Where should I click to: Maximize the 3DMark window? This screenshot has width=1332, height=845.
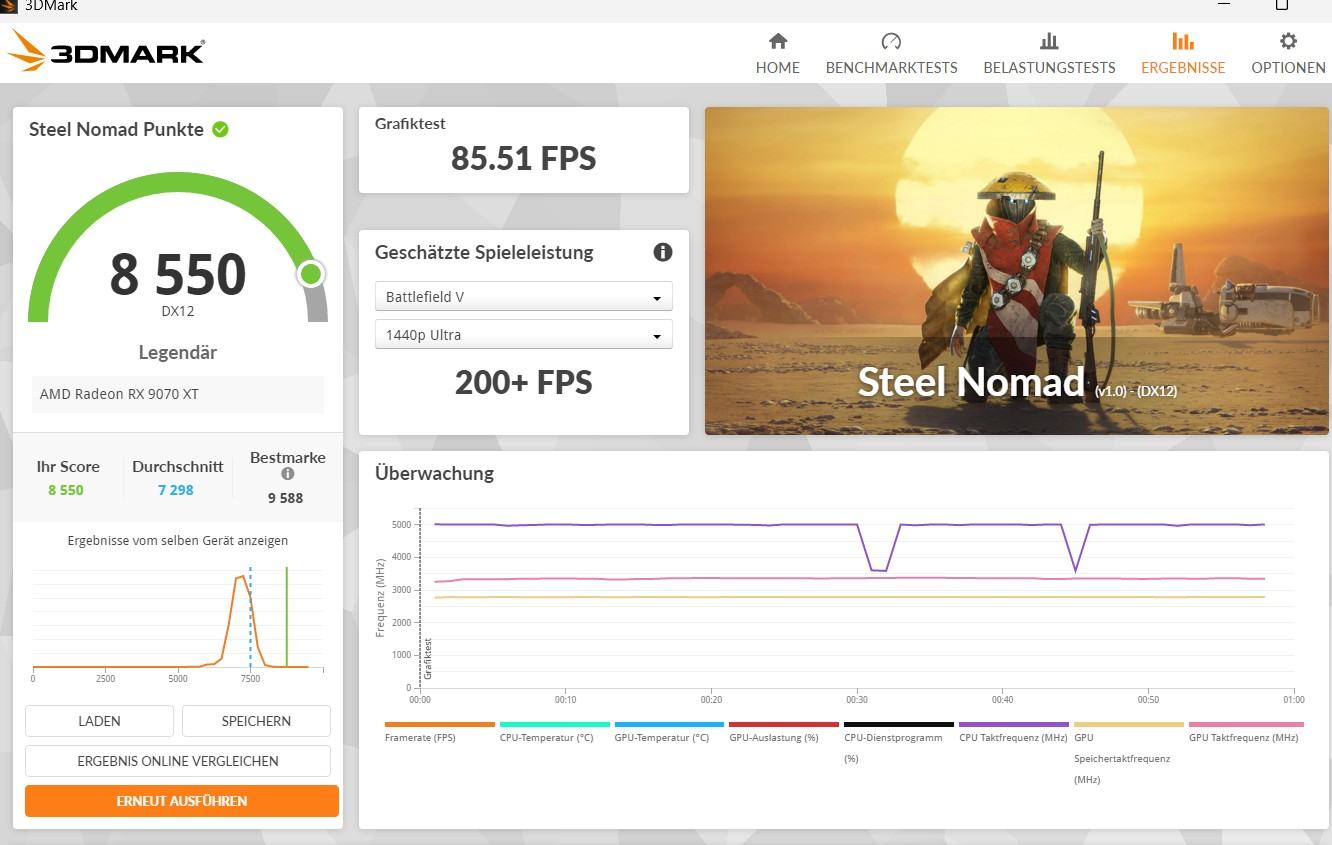pos(1282,5)
